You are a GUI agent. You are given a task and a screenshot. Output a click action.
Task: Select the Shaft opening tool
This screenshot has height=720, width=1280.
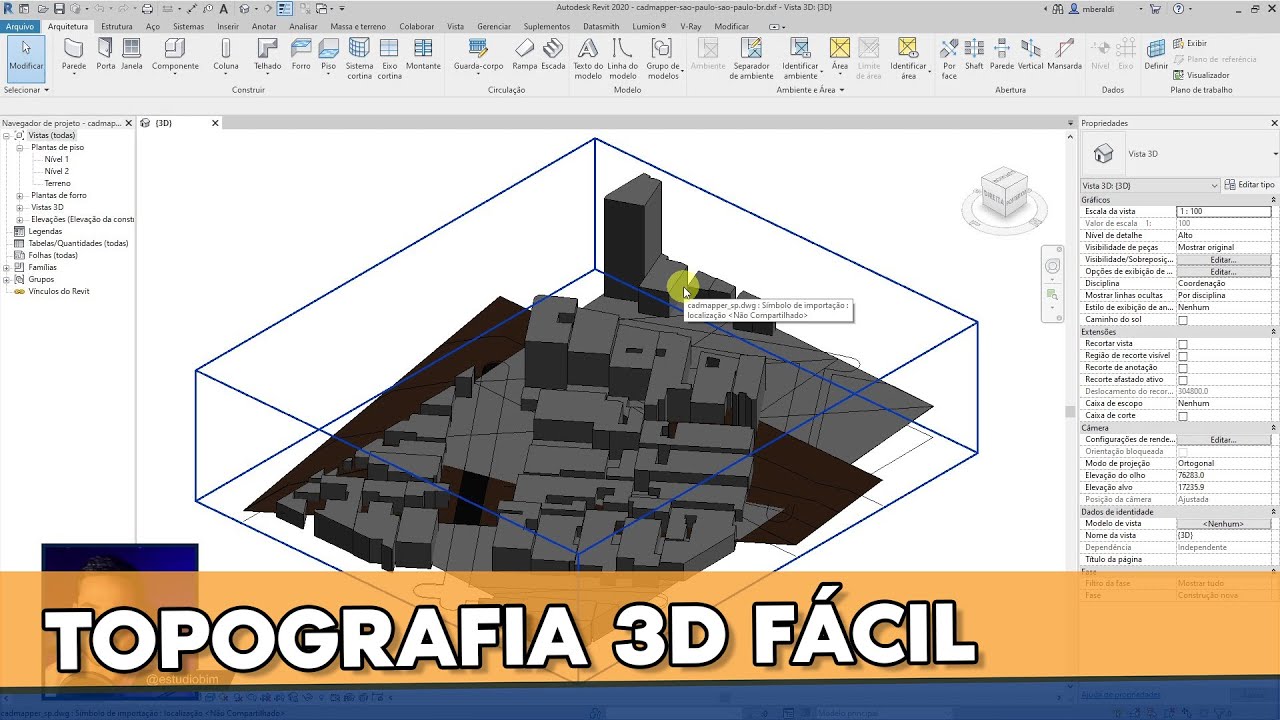click(974, 56)
